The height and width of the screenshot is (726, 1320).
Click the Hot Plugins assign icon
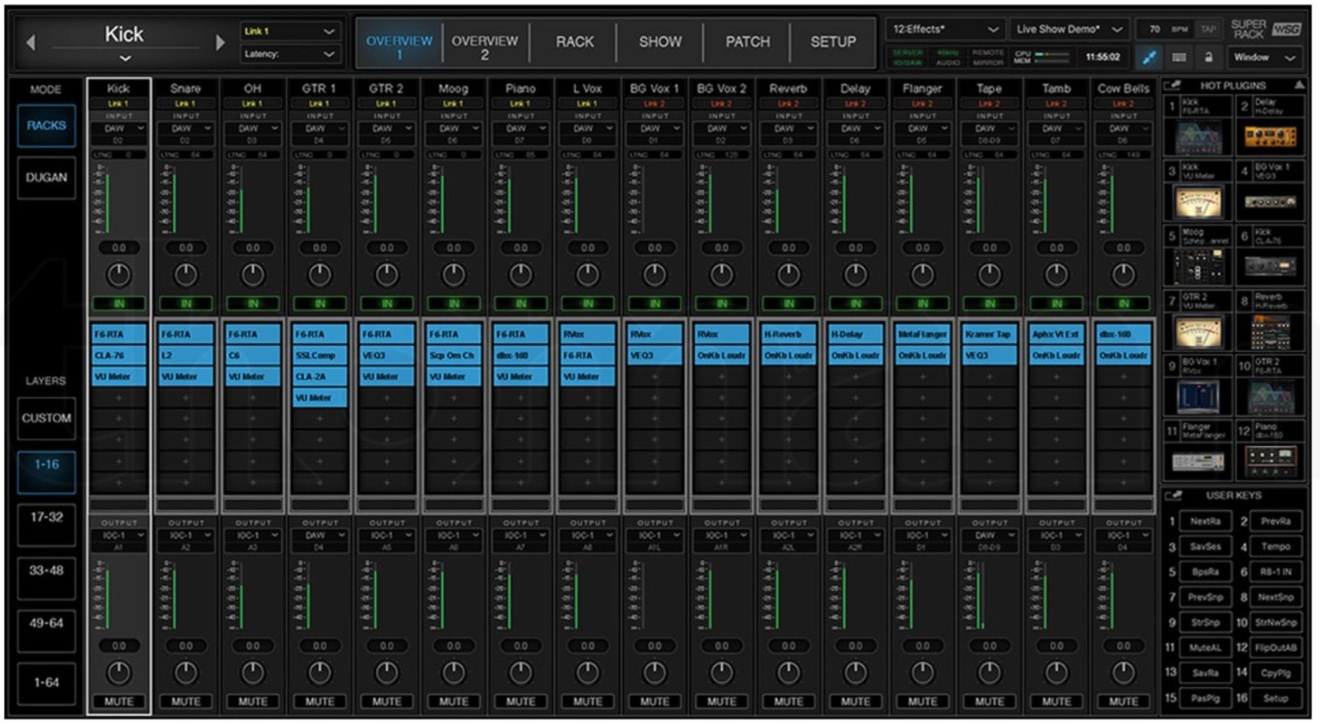point(1172,85)
